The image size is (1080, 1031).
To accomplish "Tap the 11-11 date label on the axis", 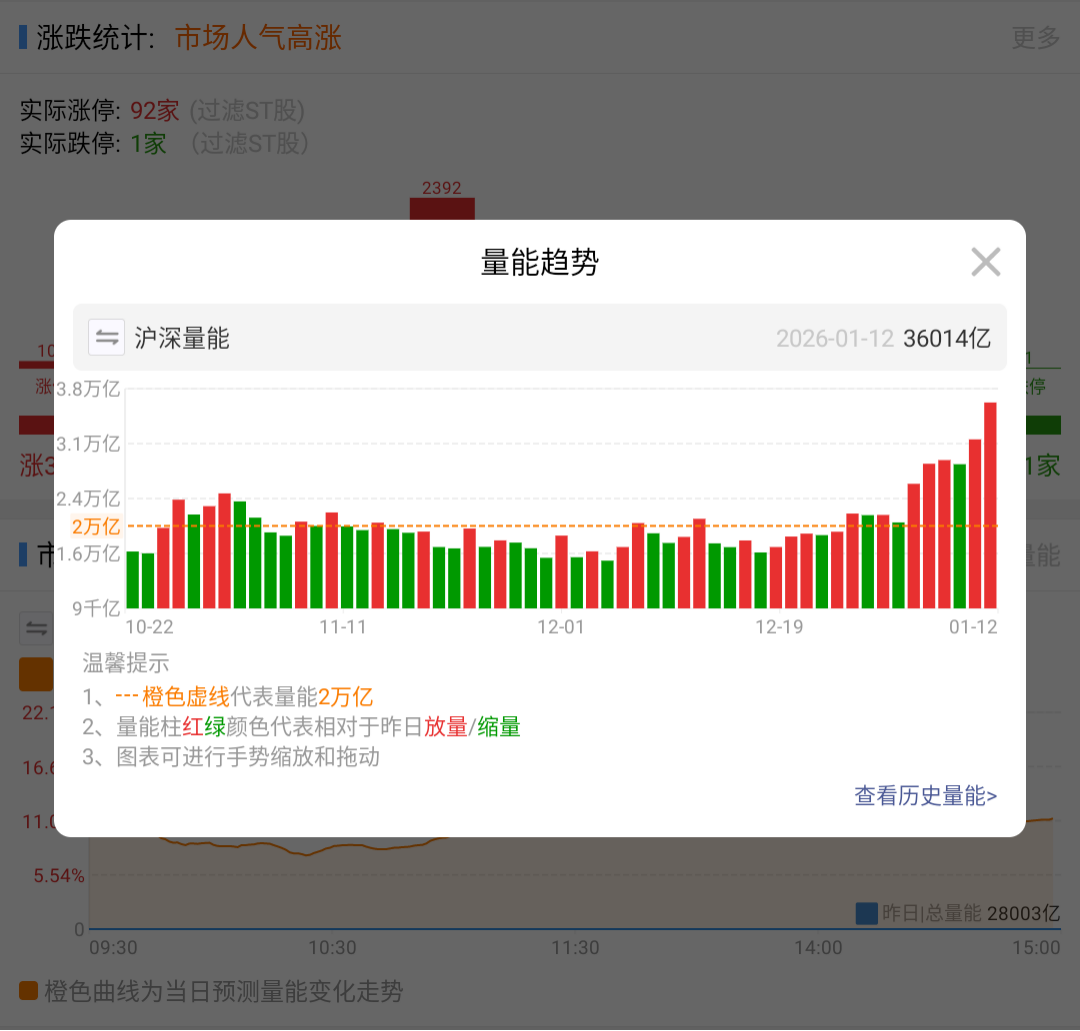I will [x=343, y=628].
